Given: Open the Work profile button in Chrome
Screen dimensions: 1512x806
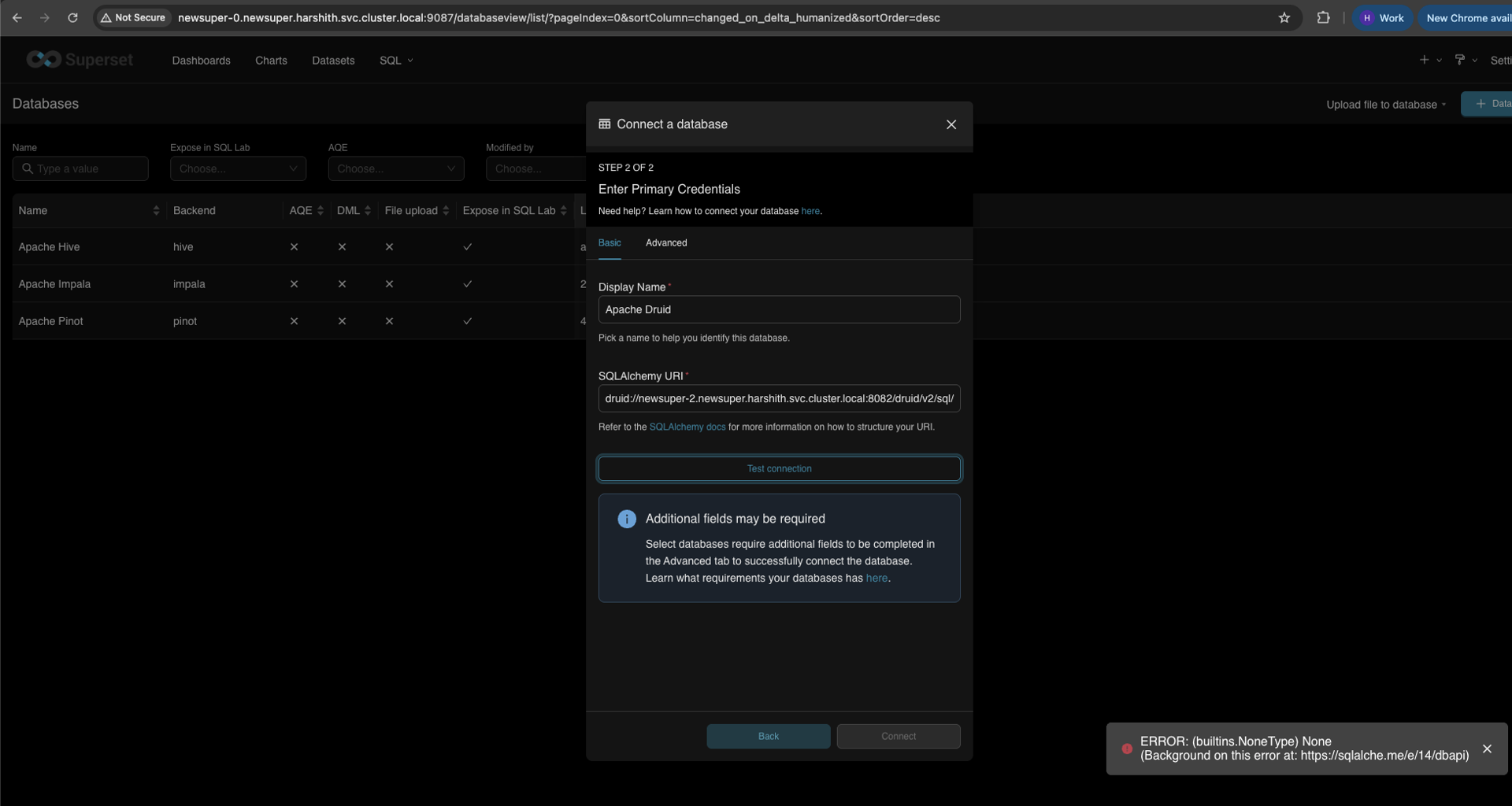Looking at the screenshot, I should point(1383,17).
